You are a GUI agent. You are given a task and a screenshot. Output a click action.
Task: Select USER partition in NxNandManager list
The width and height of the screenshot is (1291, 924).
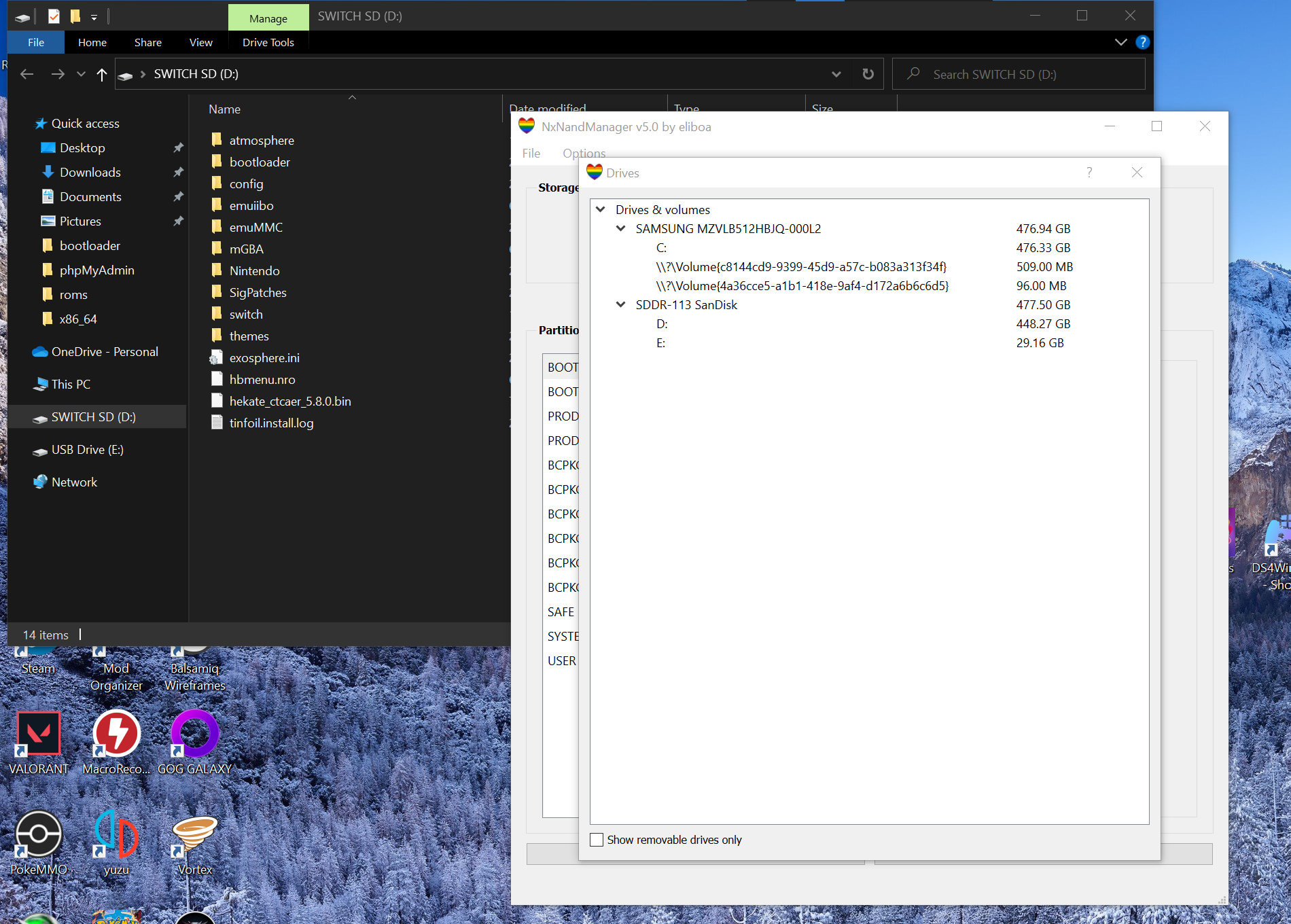point(562,660)
